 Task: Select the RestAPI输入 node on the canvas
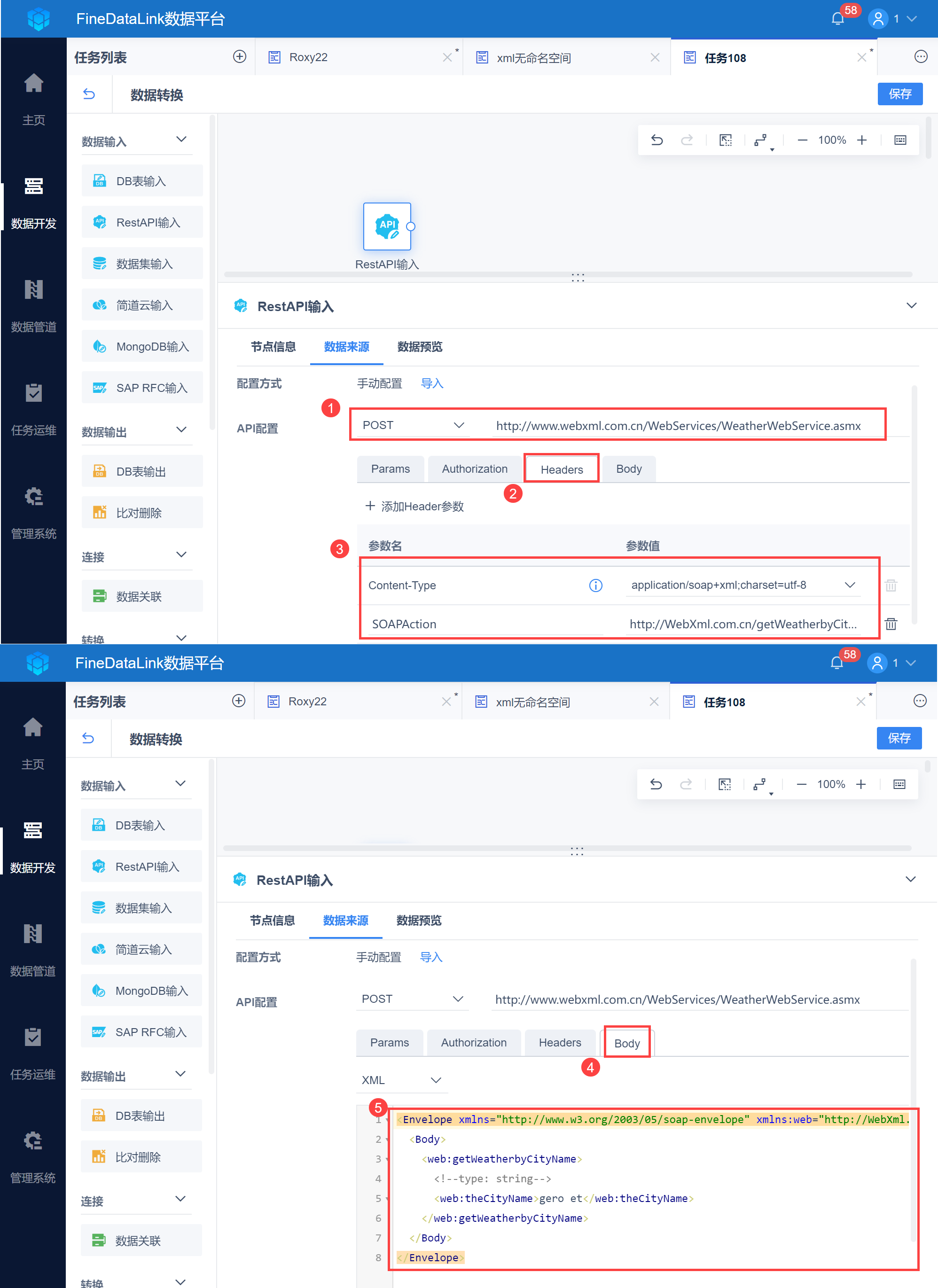(387, 226)
